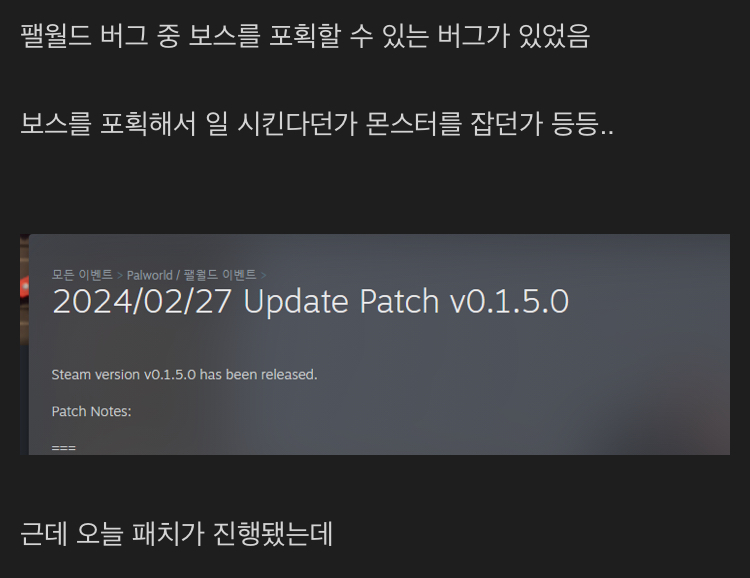Click the line 'Steam version v0.1.5.0 has been released.'
This screenshot has height=578, width=750.
click(184, 375)
